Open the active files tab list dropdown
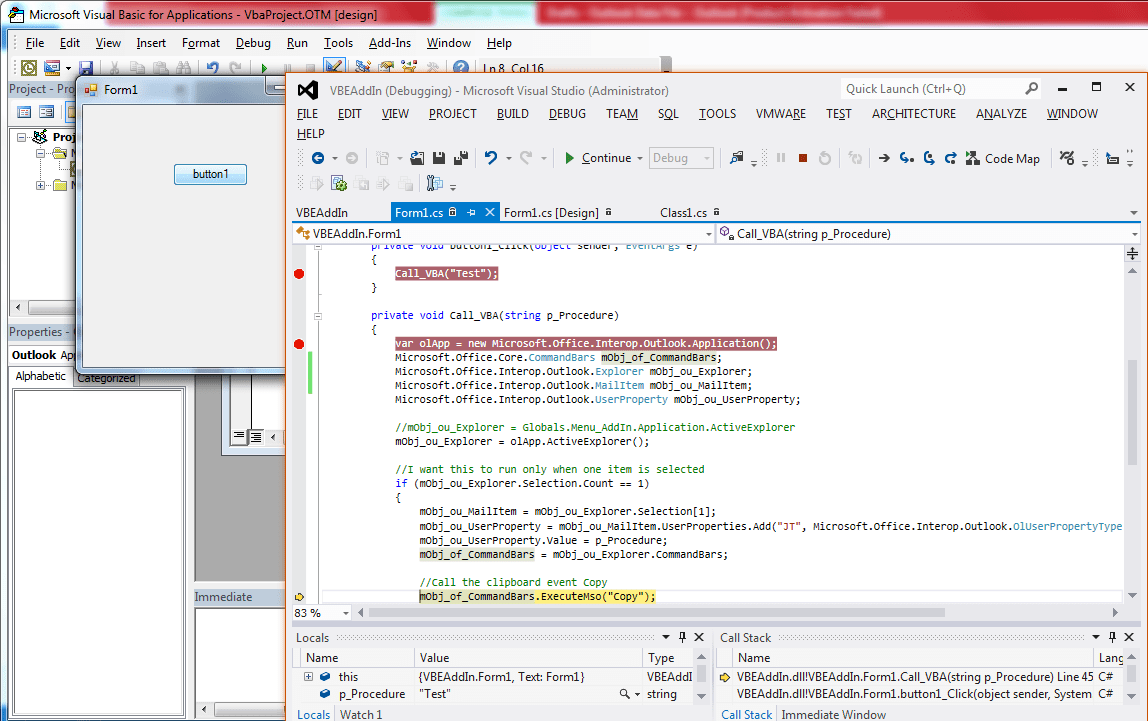 (1133, 213)
